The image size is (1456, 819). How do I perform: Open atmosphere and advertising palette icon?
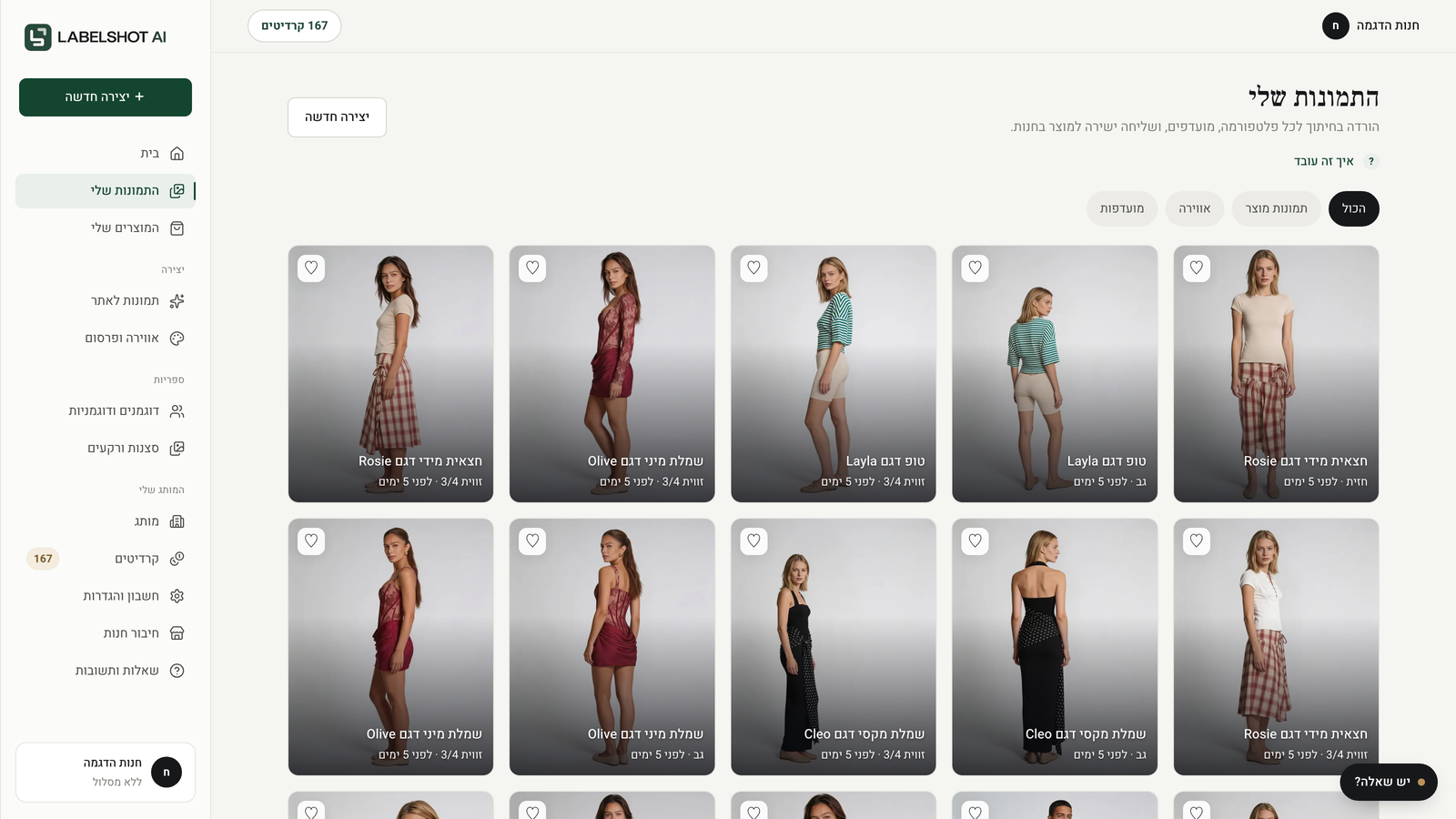tap(177, 339)
